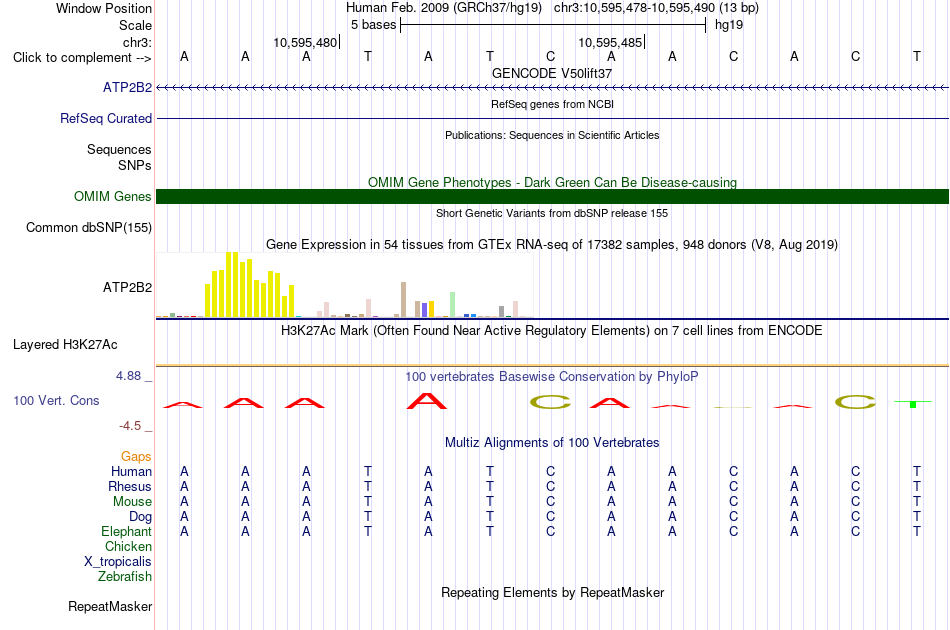Screen dimensions: 950x630
Task: Click the 10,595,480 coordinate marker
Action: pos(305,42)
